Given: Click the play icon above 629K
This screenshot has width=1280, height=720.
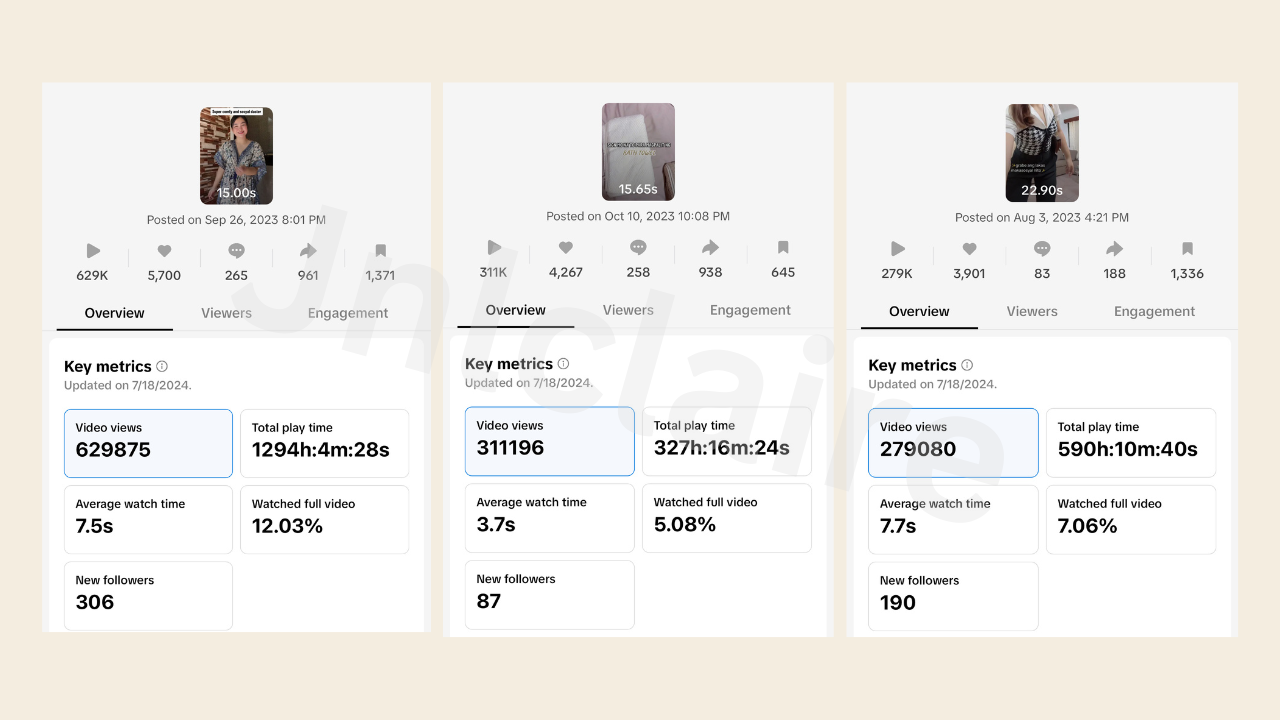Looking at the screenshot, I should pyautogui.click(x=93, y=251).
